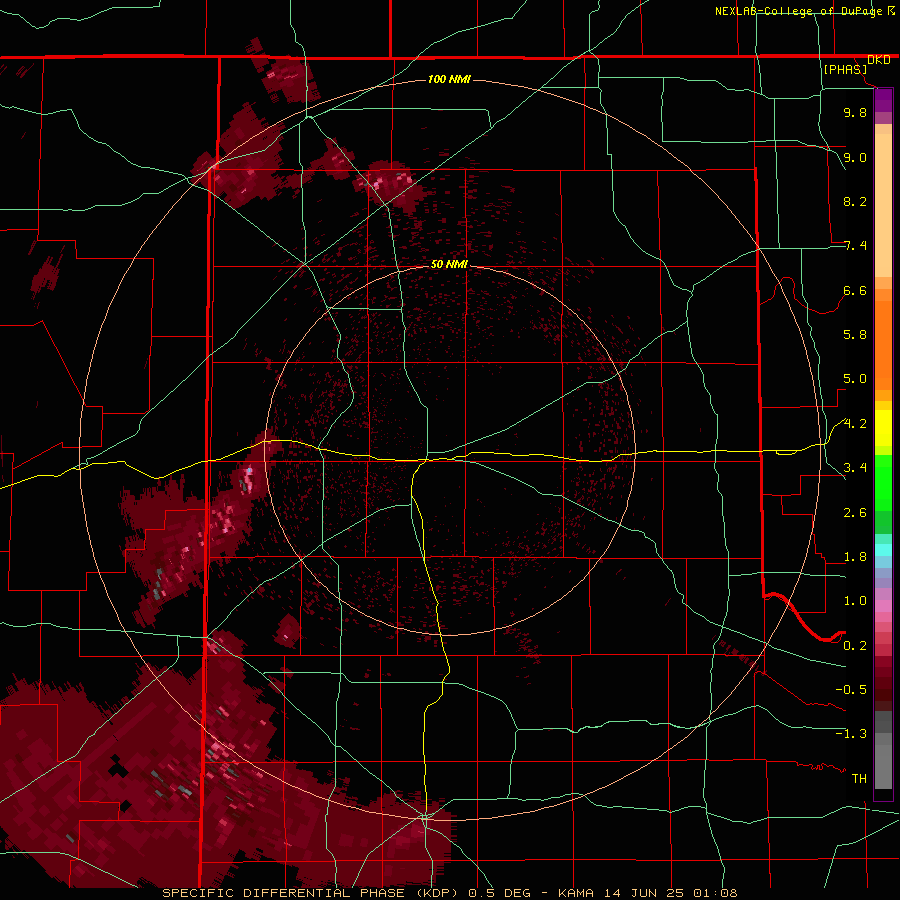Image resolution: width=900 pixels, height=900 pixels.
Task: Select the 5.0 legend value
Action: (855, 379)
